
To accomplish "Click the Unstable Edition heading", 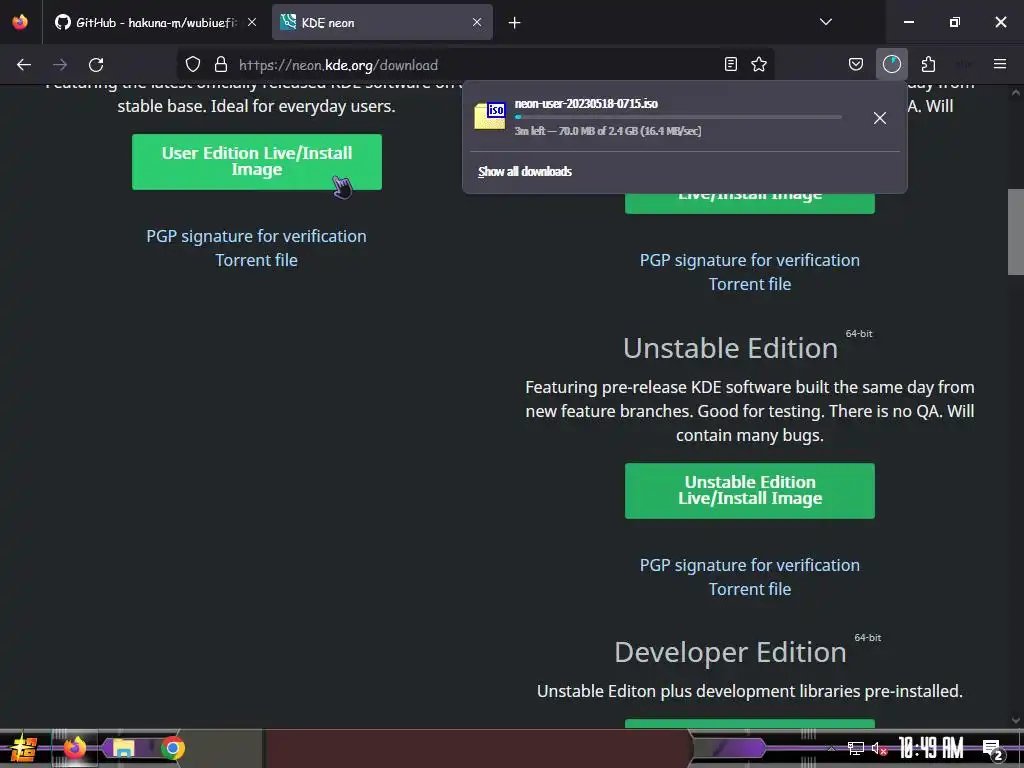I will 730,348.
